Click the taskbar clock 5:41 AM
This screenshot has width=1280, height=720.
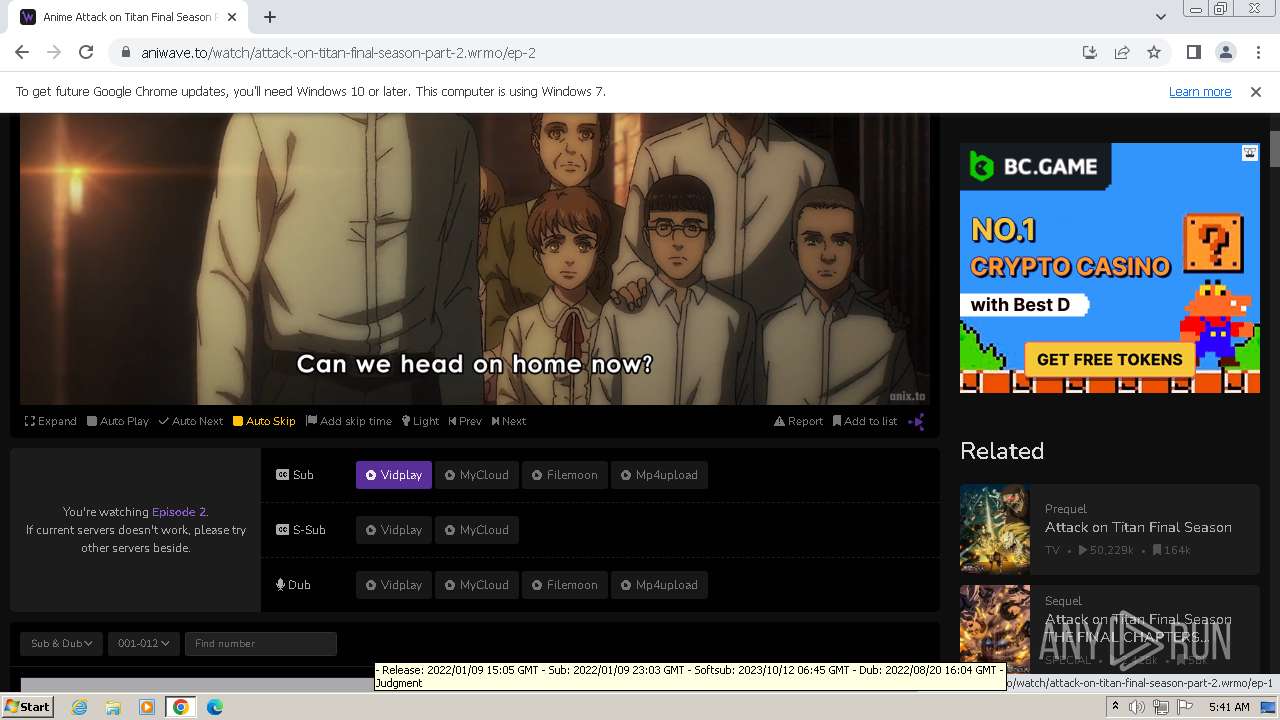click(x=1229, y=707)
